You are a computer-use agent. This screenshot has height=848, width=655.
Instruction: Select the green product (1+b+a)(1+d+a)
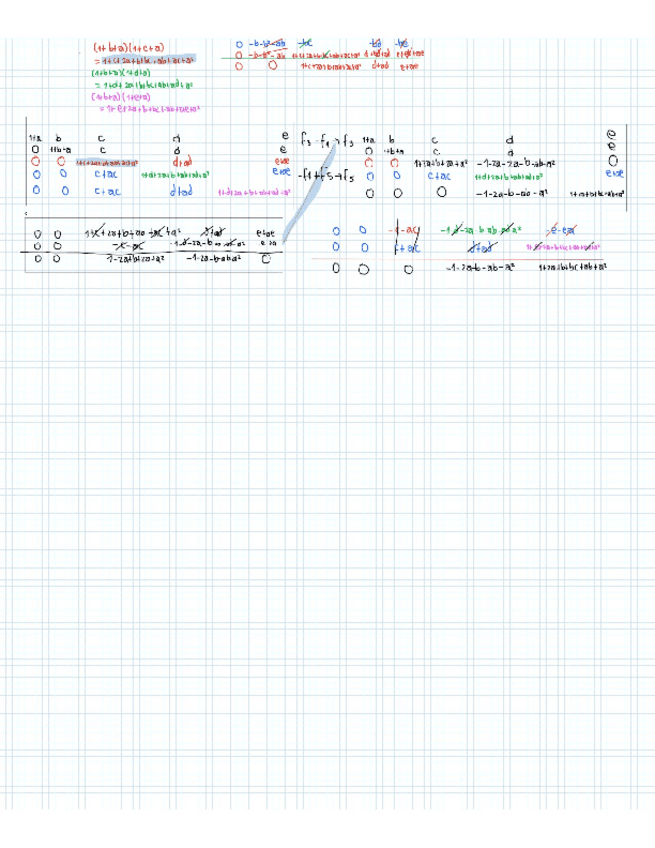click(121, 73)
